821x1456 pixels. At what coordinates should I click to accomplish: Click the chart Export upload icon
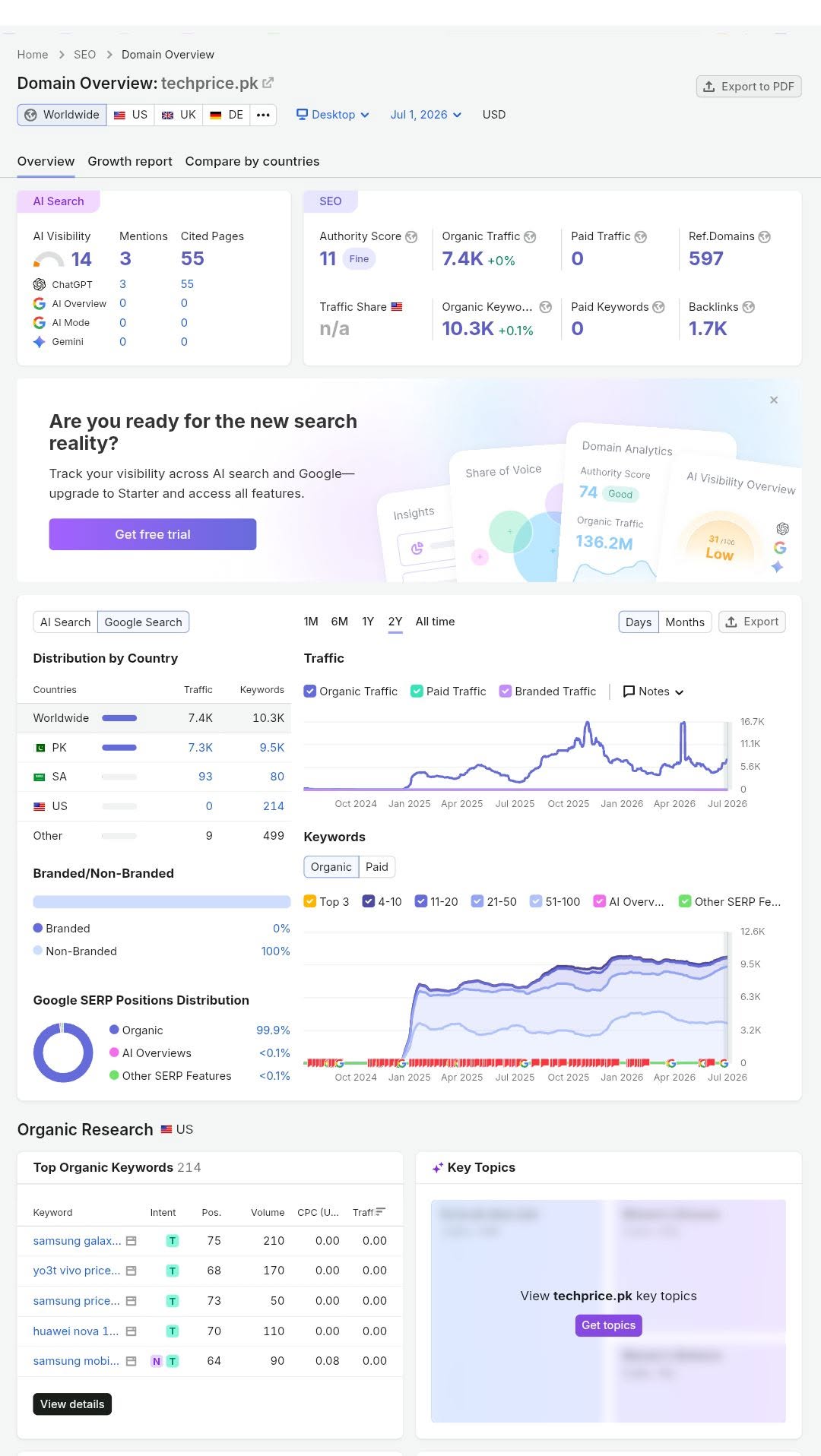pos(731,622)
